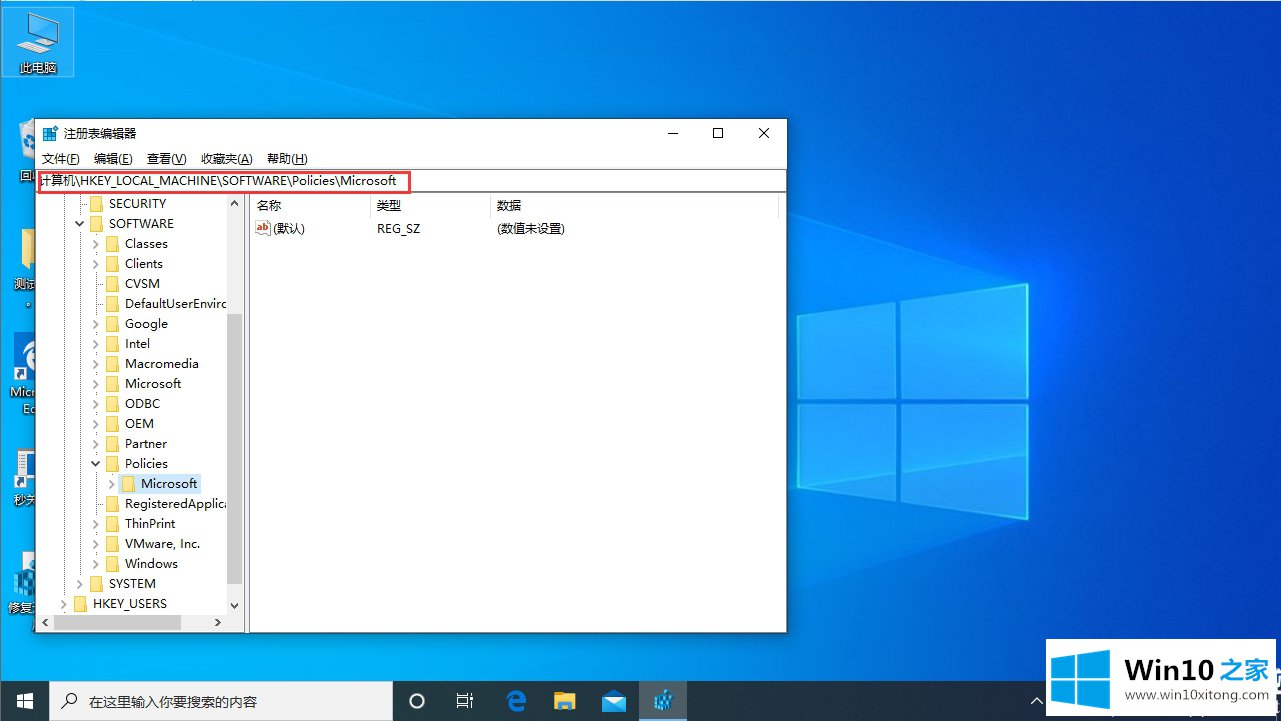Open File Explorer from taskbar
The height and width of the screenshot is (721, 1281).
(565, 701)
